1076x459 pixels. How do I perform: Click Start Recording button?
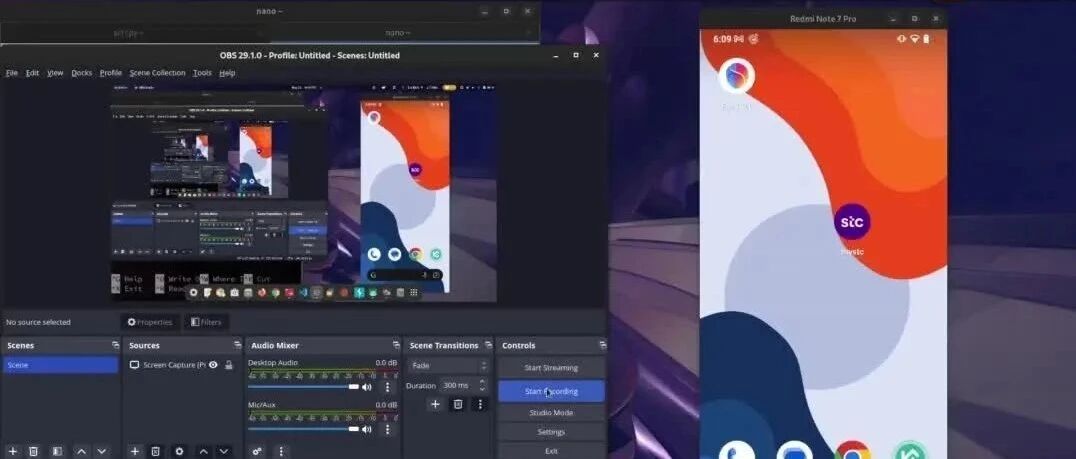[x=551, y=391]
